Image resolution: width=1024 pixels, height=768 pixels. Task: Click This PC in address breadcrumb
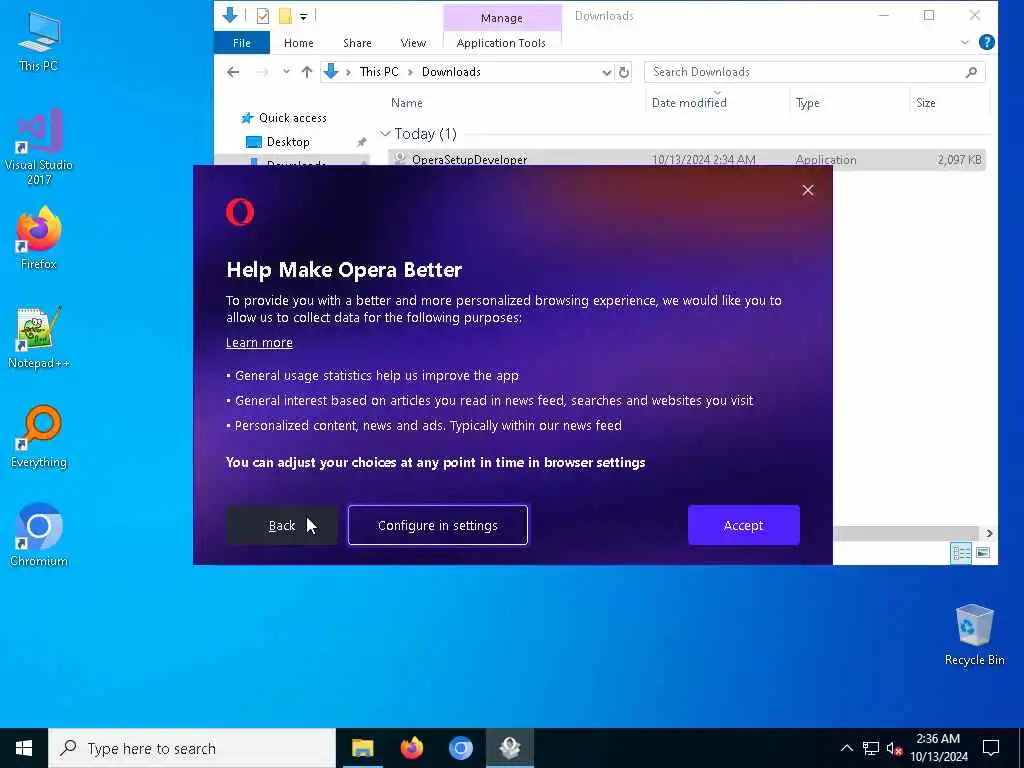tap(379, 72)
